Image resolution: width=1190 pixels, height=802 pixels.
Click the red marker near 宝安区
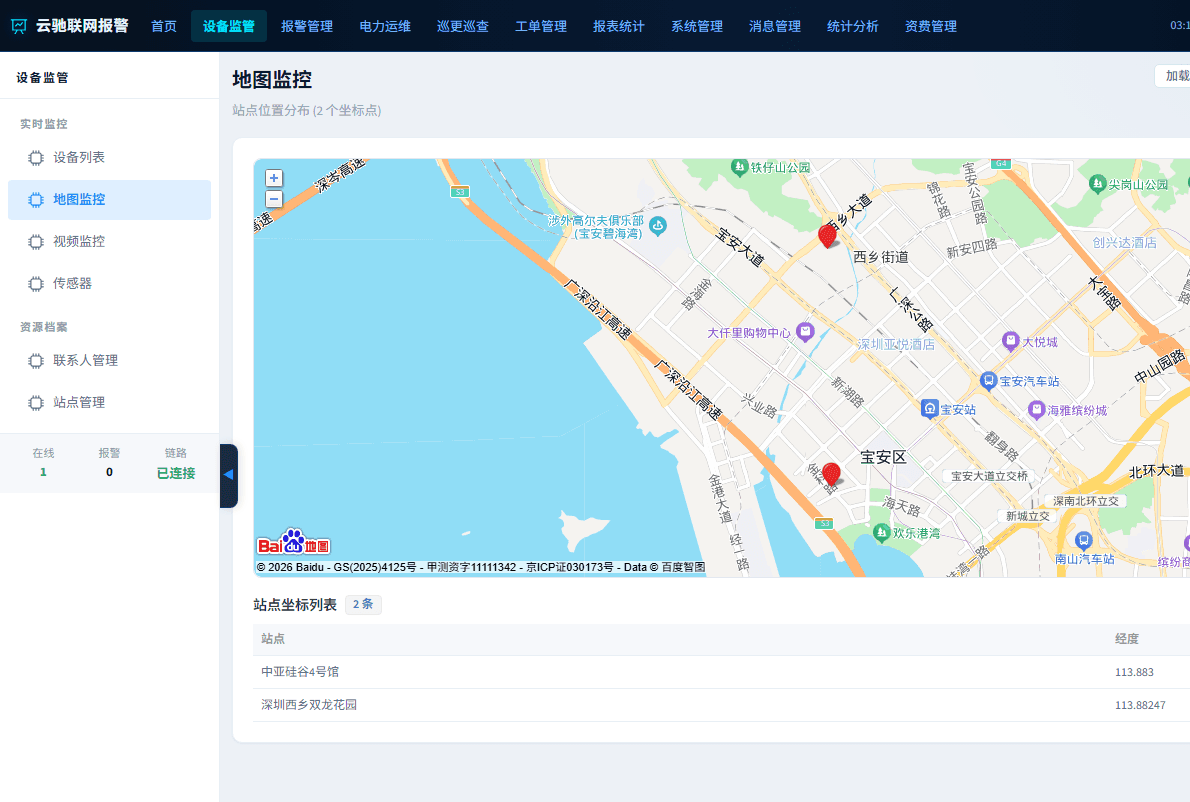coord(831,474)
